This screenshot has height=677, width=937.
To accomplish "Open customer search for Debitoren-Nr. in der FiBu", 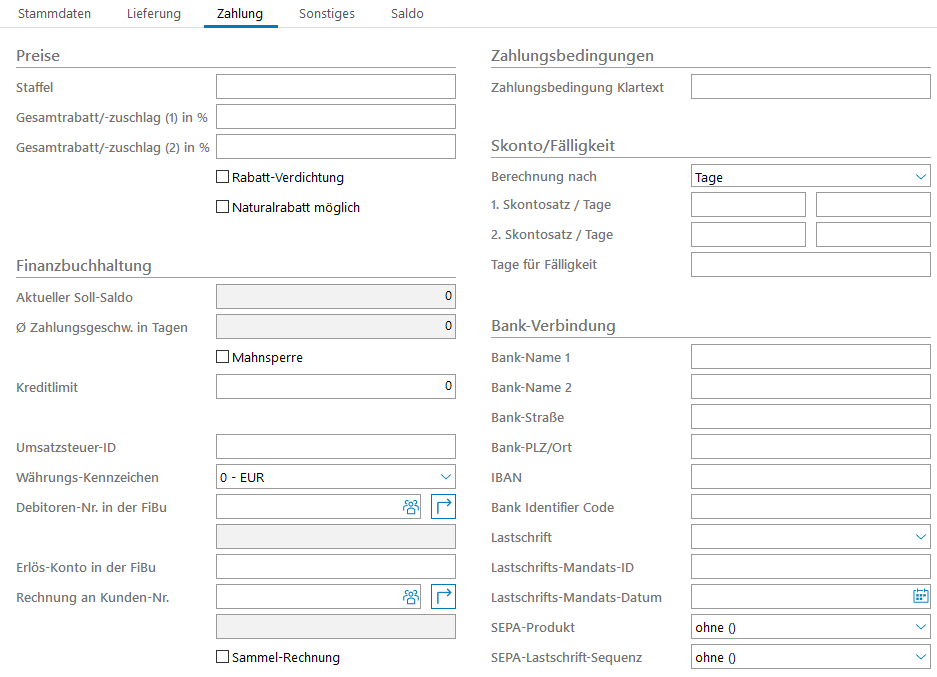I will 411,507.
